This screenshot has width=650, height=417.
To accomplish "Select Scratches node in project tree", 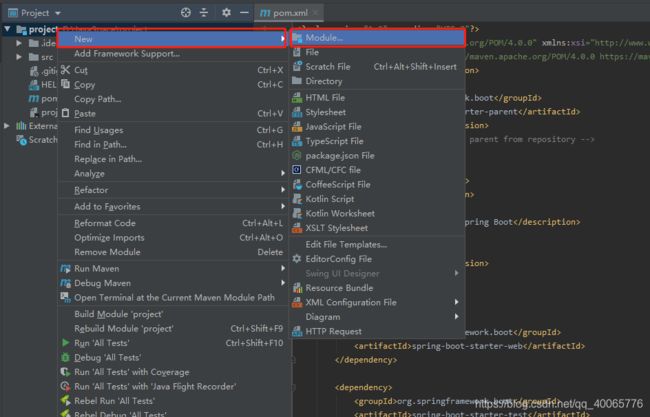I will 36,140.
